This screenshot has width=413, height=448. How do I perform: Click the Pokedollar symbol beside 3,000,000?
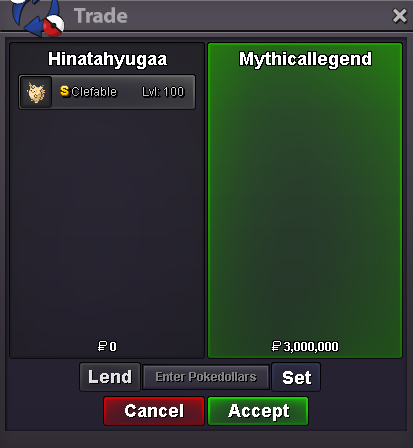click(x=277, y=346)
